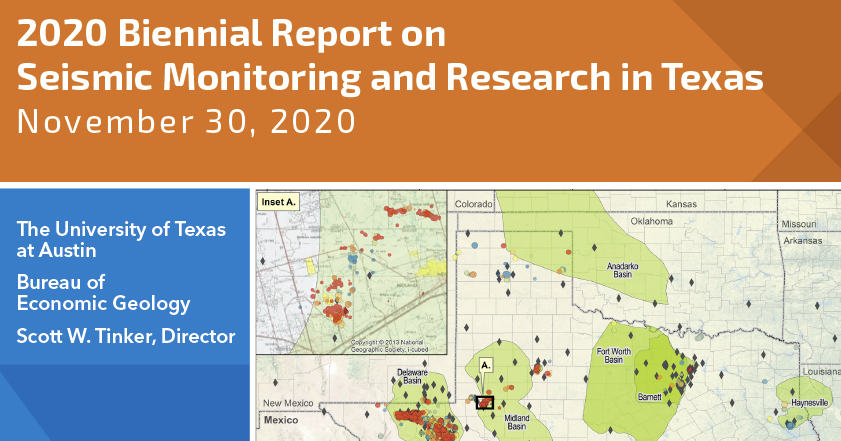Click the "2020 Biennial Report on" title line
Viewport: 841px width, 441px height.
(x=231, y=33)
